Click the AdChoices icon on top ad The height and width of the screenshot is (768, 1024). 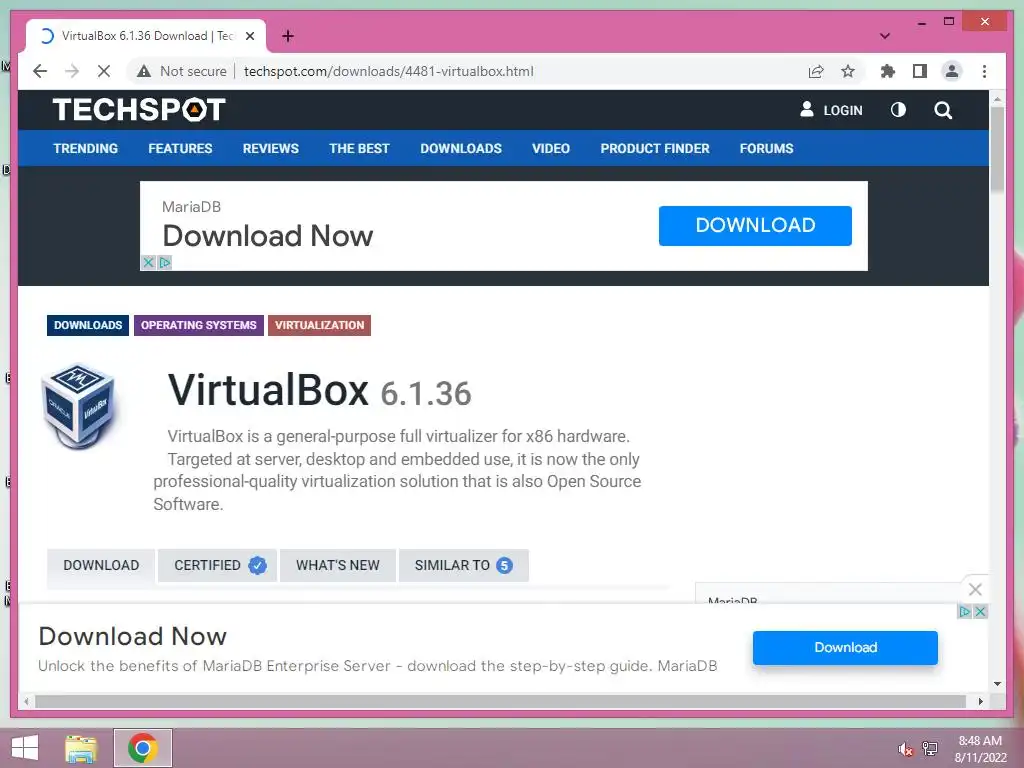coord(165,263)
